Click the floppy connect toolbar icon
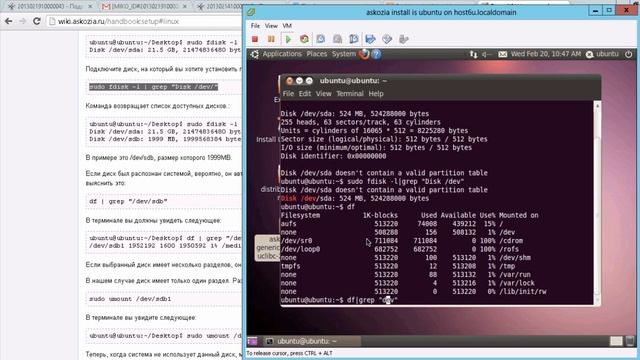 (370, 39)
